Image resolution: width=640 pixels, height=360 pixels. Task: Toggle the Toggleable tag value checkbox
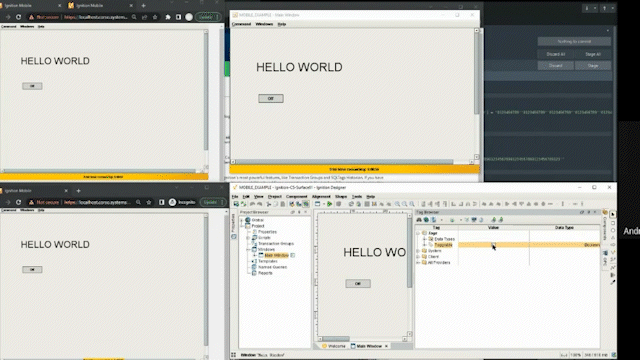[493, 245]
